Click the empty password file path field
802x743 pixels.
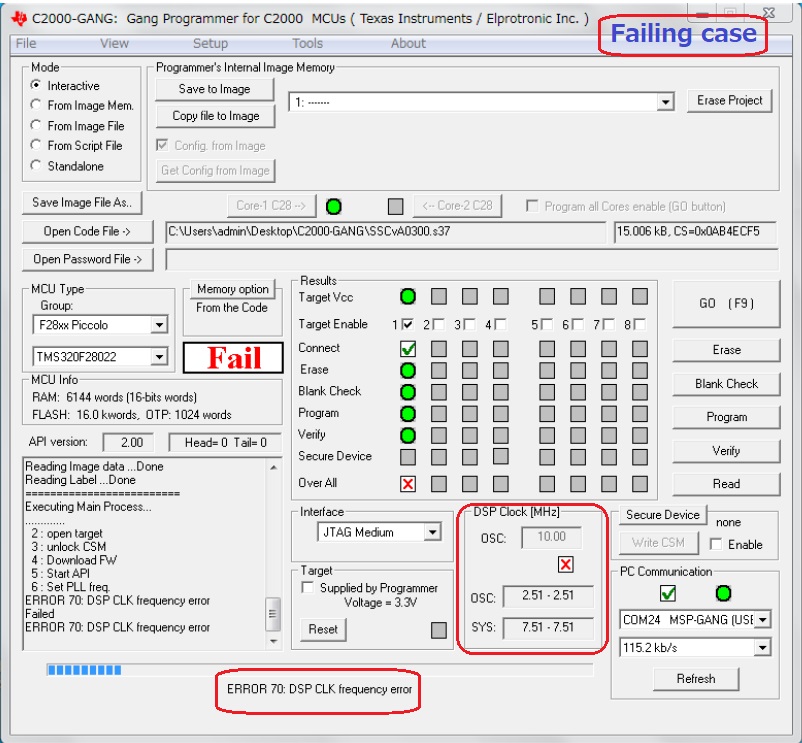(472, 259)
